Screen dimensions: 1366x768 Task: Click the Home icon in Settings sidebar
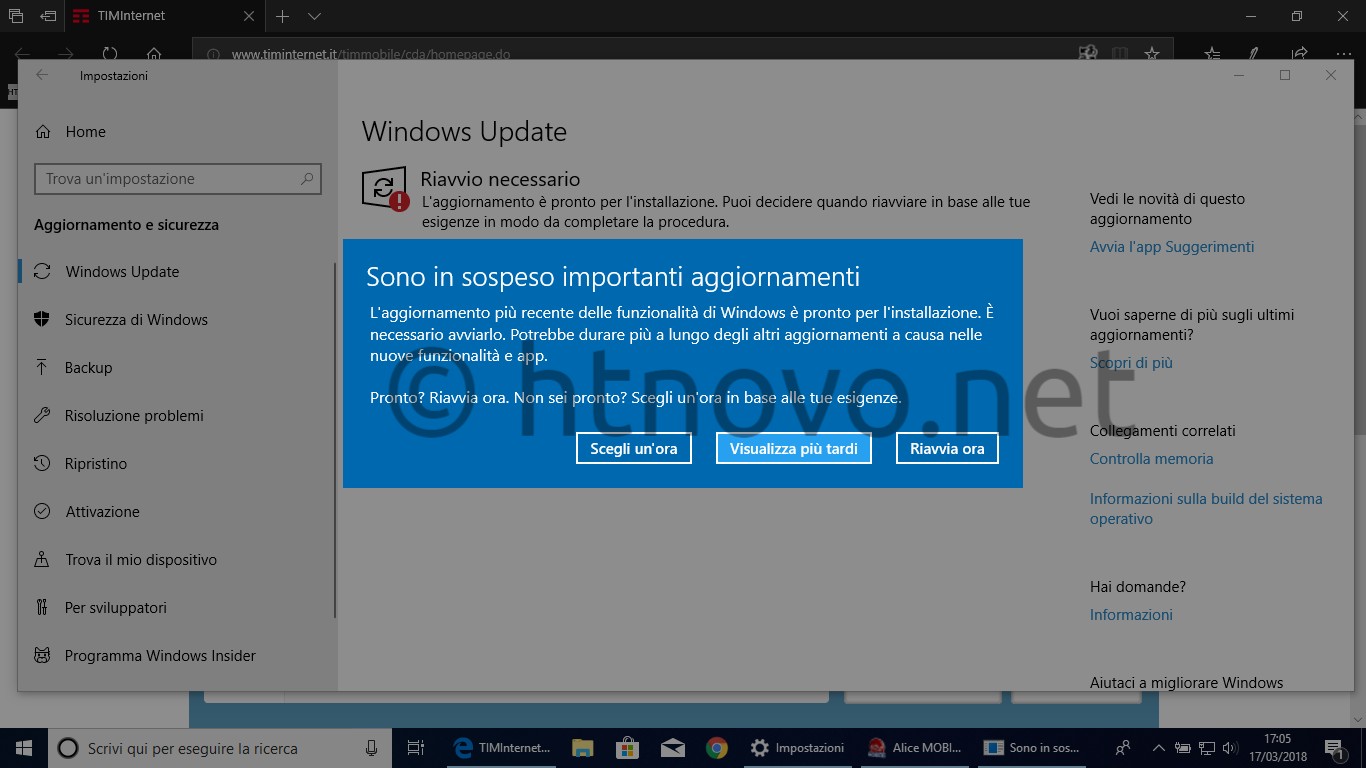[x=85, y=131]
